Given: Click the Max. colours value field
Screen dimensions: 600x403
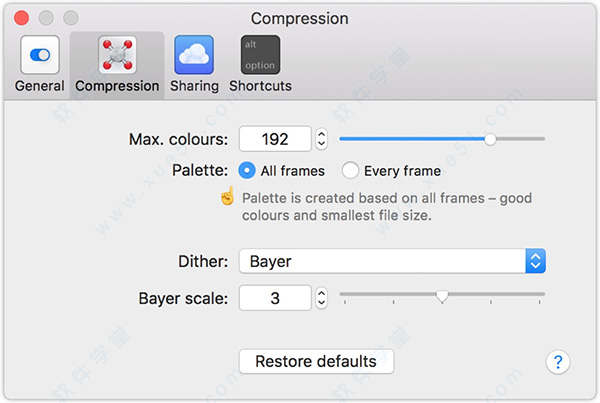Looking at the screenshot, I should click(275, 139).
